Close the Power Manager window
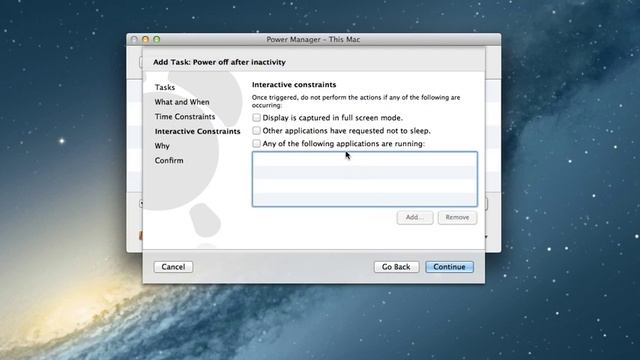This screenshot has width=640, height=360. 134,40
